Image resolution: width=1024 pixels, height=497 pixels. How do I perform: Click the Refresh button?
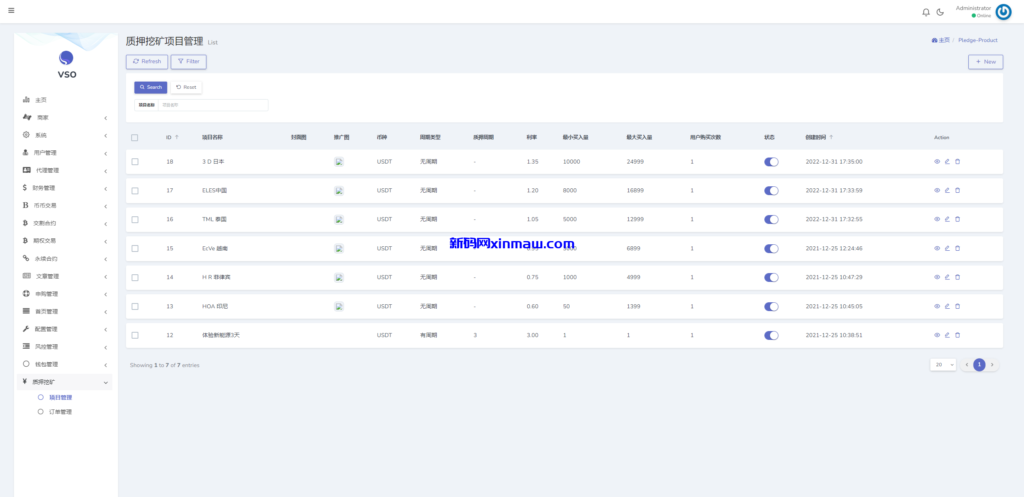point(146,62)
